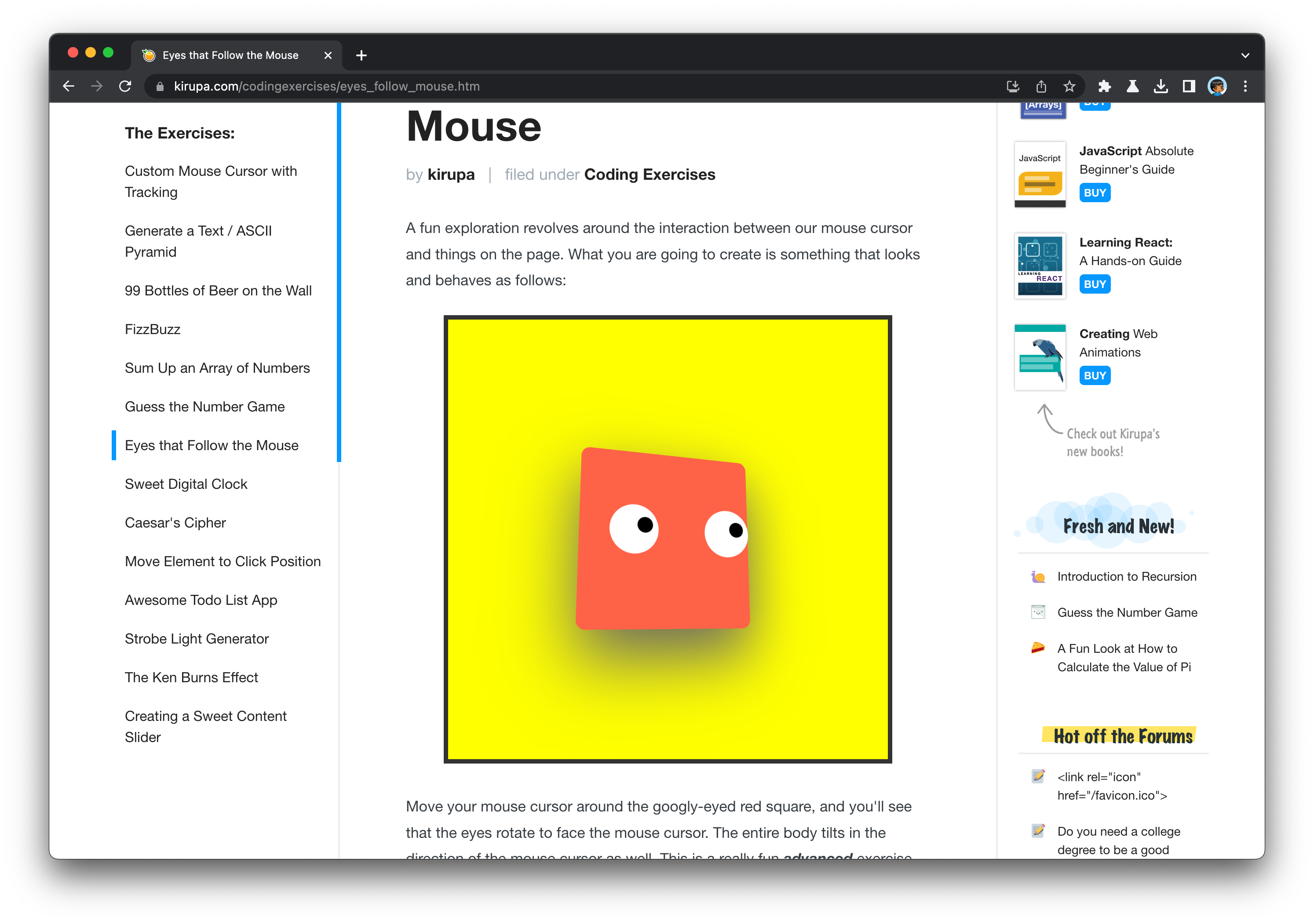The width and height of the screenshot is (1314, 924).
Task: Open the browser Downloads icon
Action: tap(1161, 87)
